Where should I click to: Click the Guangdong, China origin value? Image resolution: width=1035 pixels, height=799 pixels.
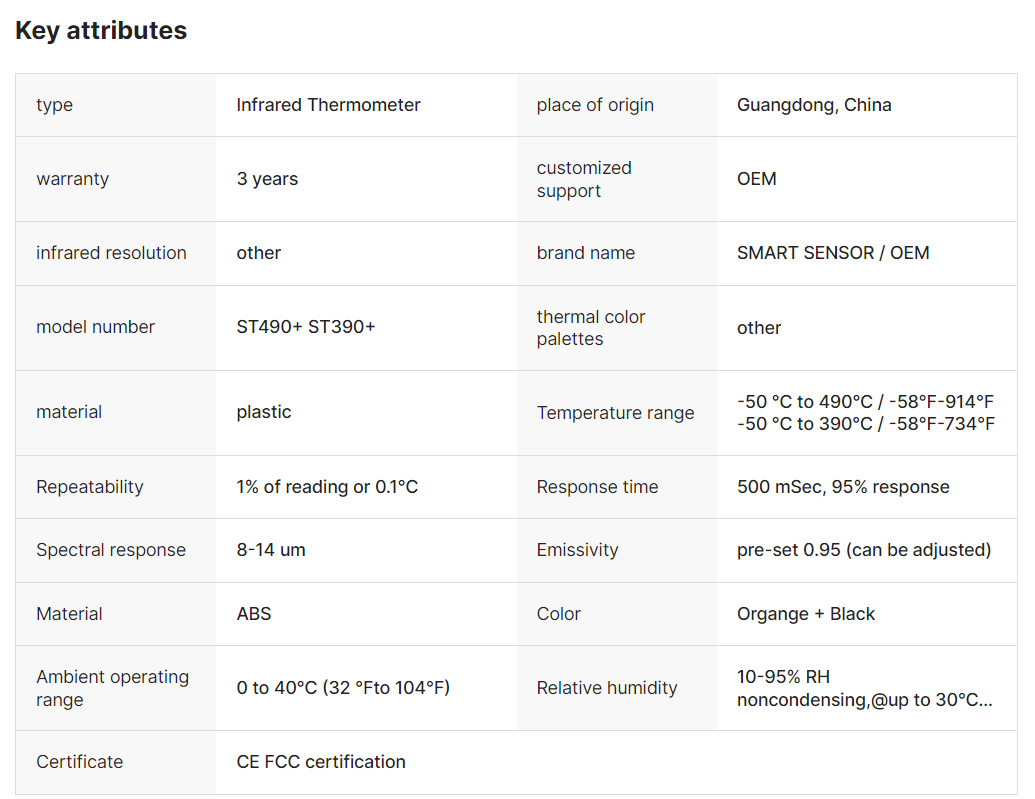(814, 105)
